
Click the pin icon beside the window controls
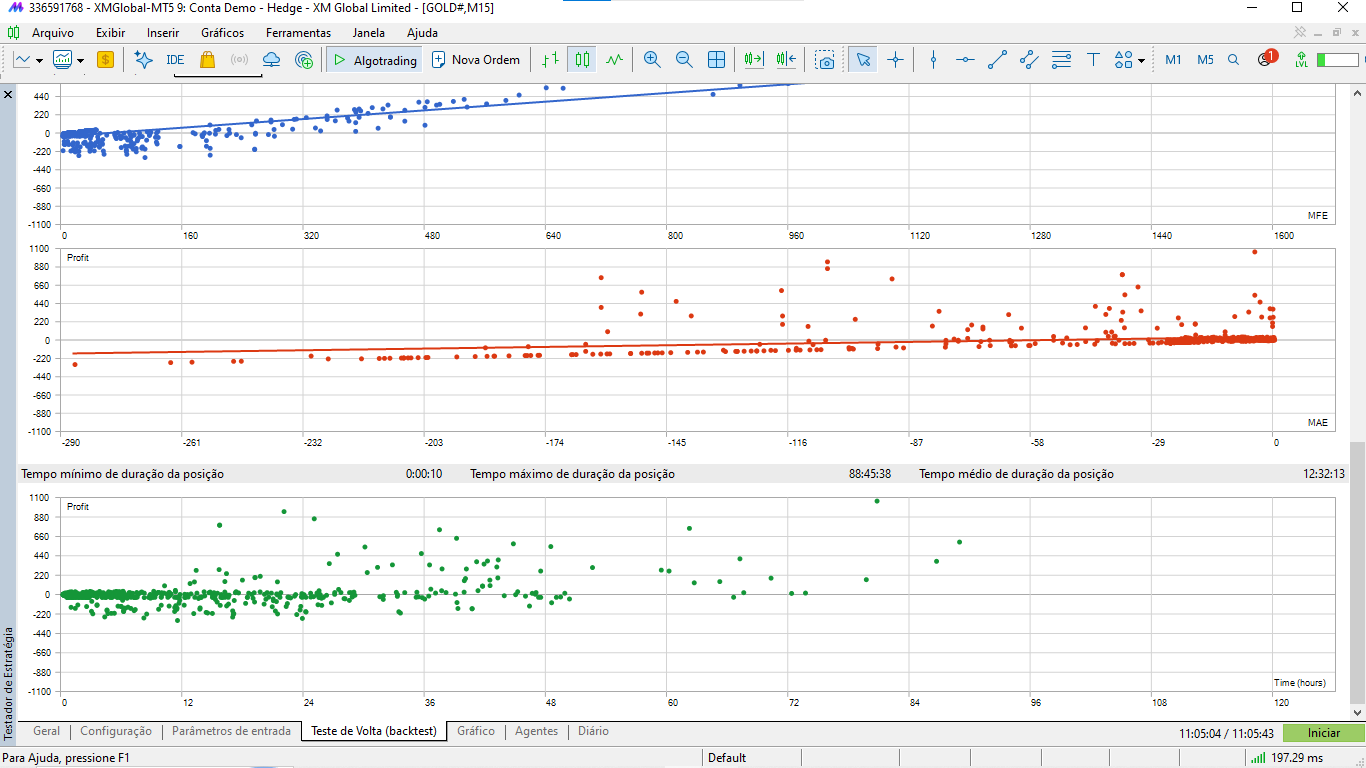[1300, 33]
